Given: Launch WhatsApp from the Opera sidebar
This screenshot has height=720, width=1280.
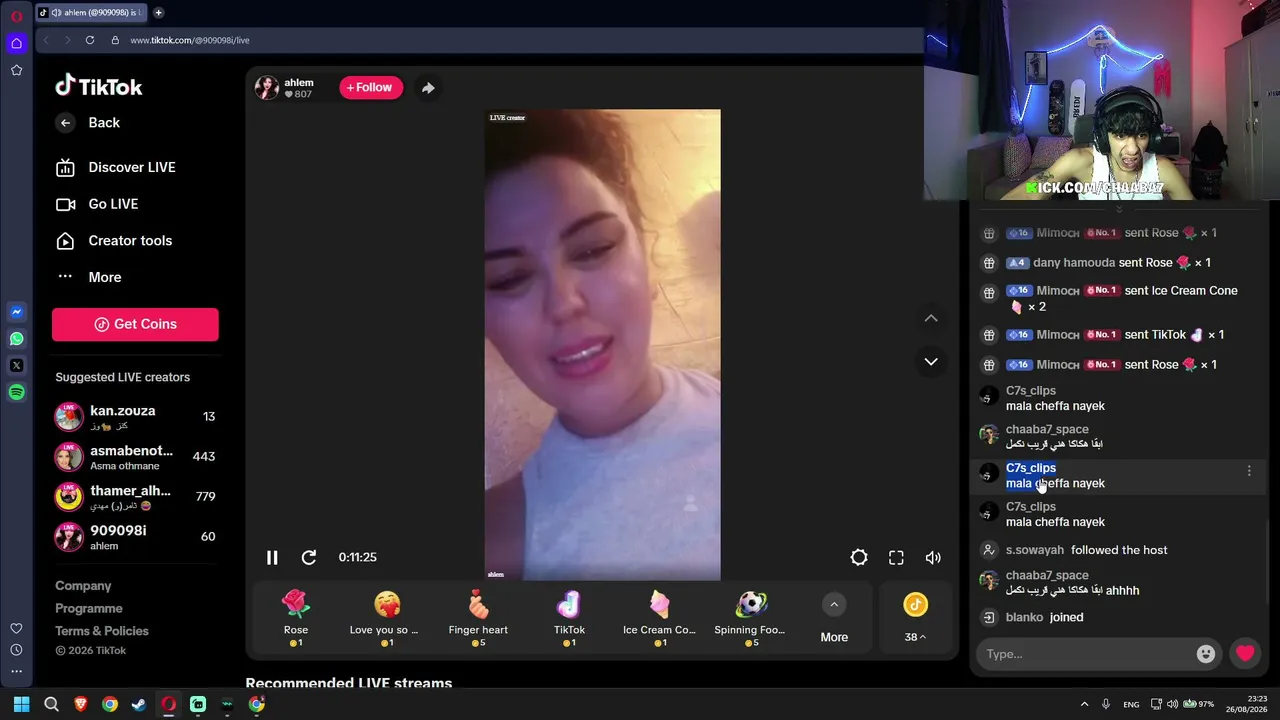Looking at the screenshot, I should [x=16, y=339].
